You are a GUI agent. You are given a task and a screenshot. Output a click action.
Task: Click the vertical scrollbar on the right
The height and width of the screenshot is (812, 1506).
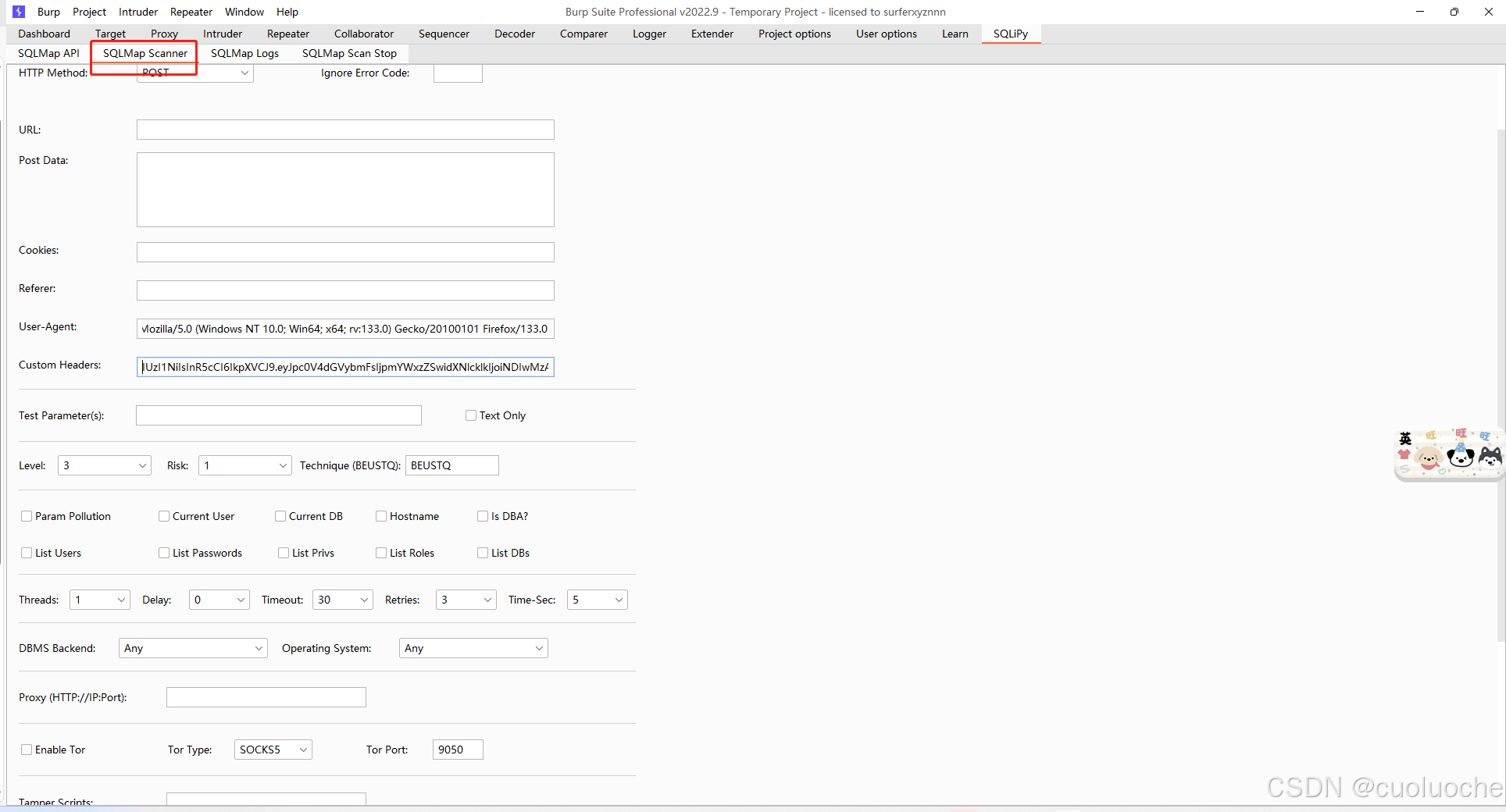(x=1501, y=384)
